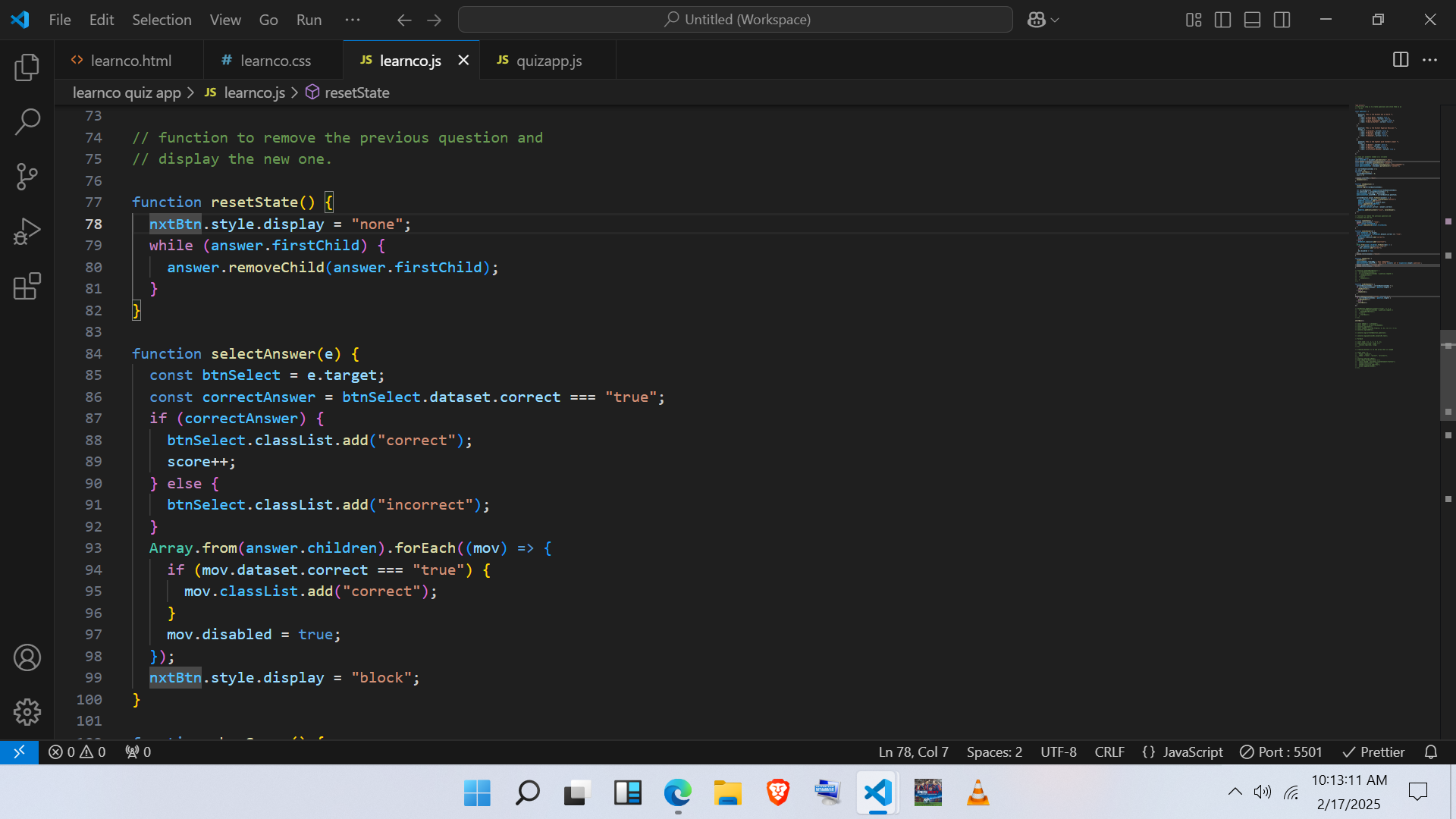Open Brave browser from the taskbar
1456x819 pixels.
(778, 793)
